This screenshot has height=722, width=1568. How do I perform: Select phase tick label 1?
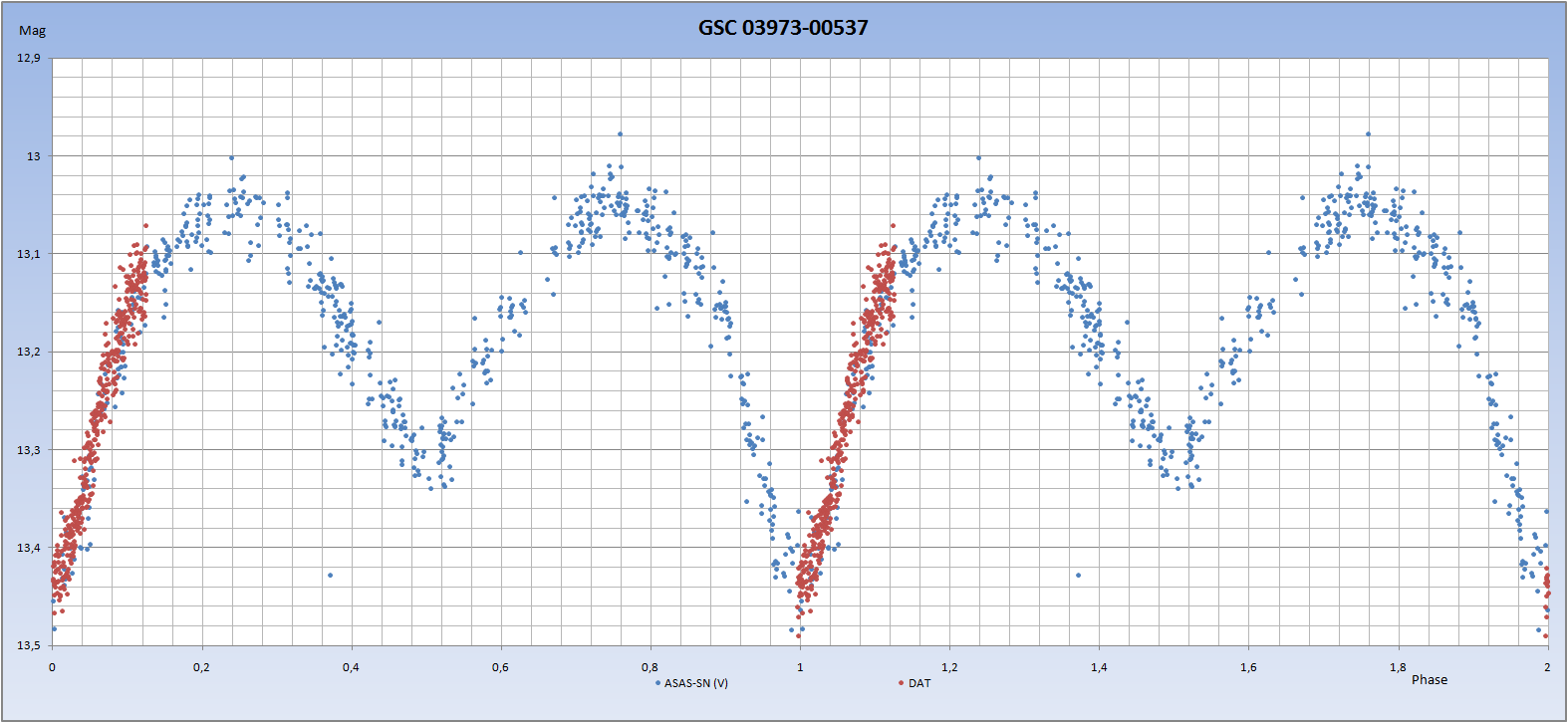click(800, 667)
